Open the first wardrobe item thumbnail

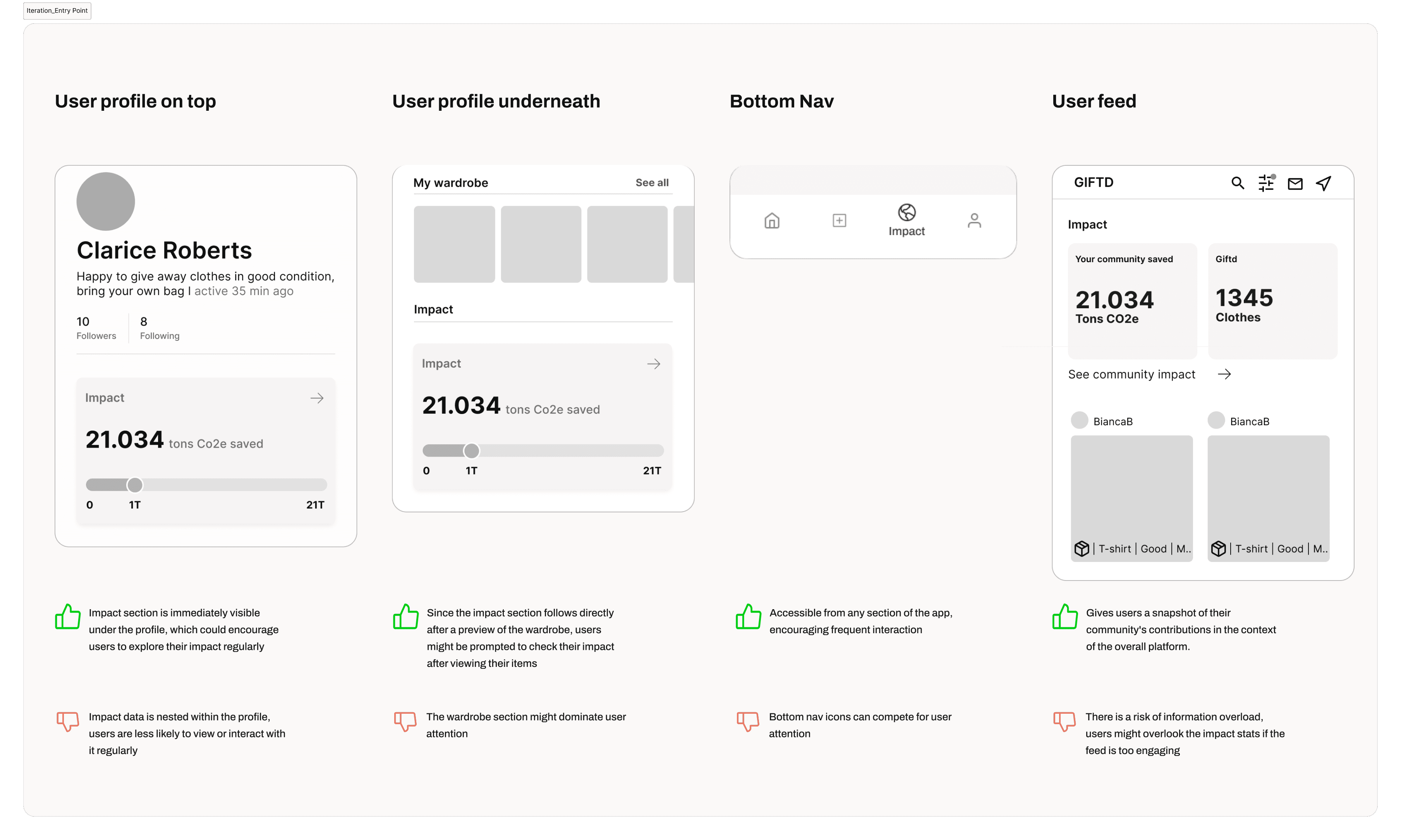(454, 244)
